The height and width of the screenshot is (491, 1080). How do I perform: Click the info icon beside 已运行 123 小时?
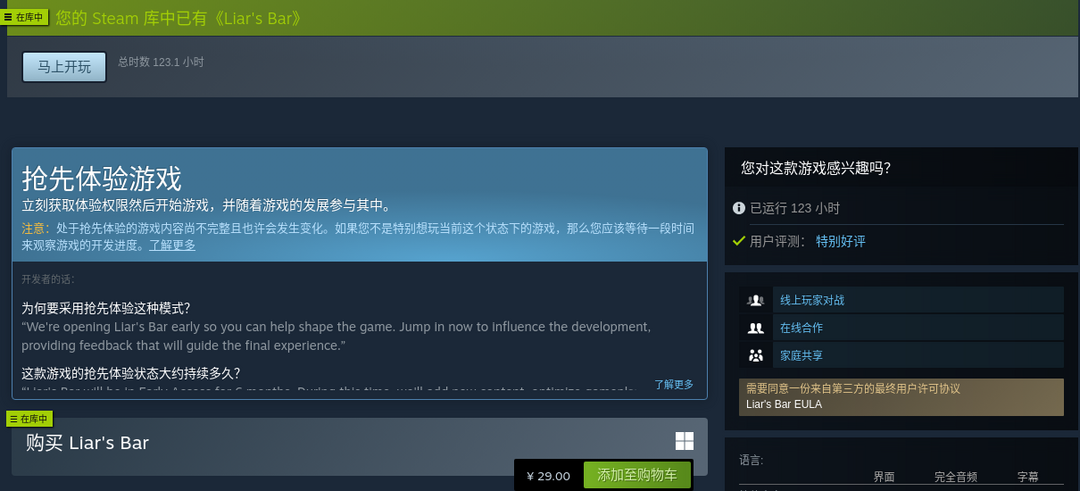point(738,208)
